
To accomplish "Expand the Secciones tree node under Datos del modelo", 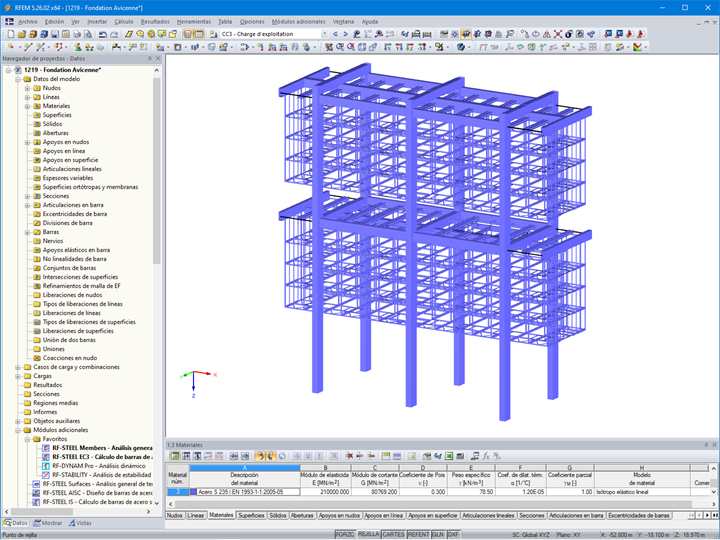I will tap(27, 196).
